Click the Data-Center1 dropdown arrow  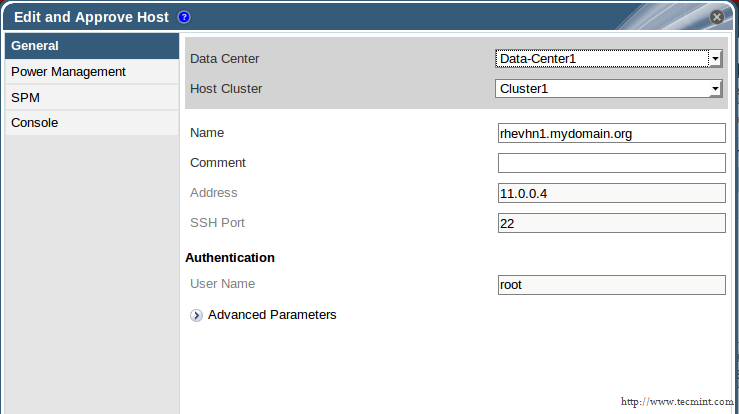[x=715, y=59]
